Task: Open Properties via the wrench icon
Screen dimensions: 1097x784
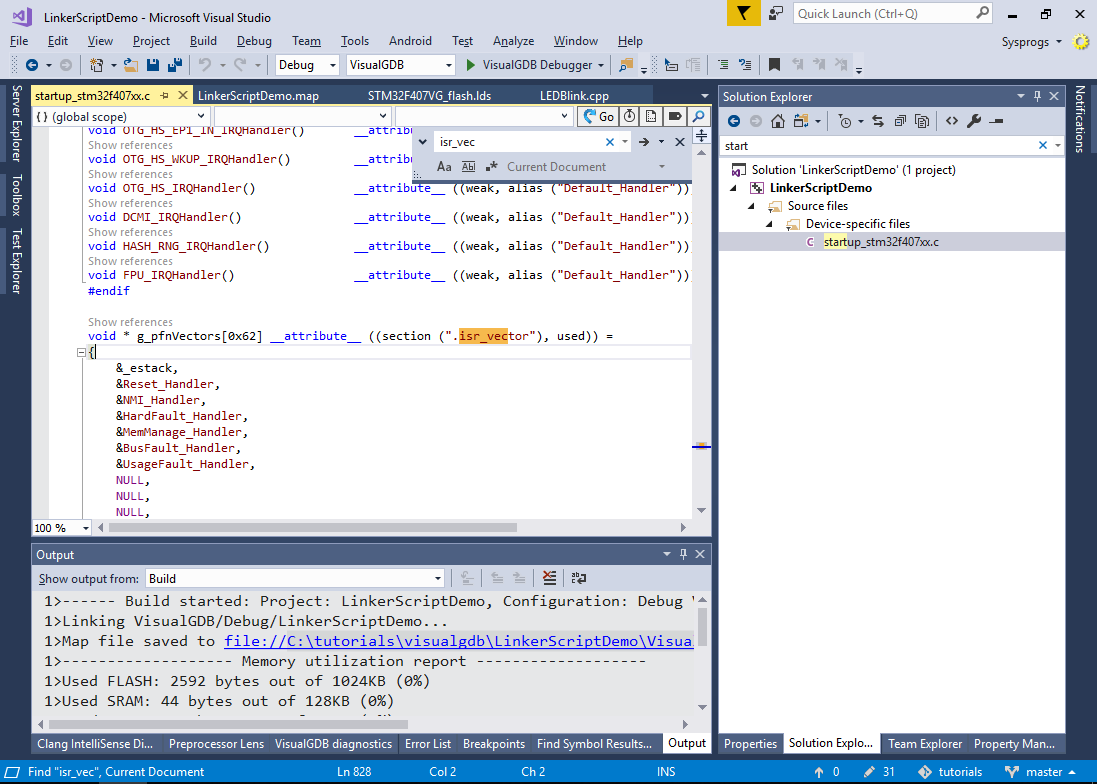Action: (x=974, y=121)
